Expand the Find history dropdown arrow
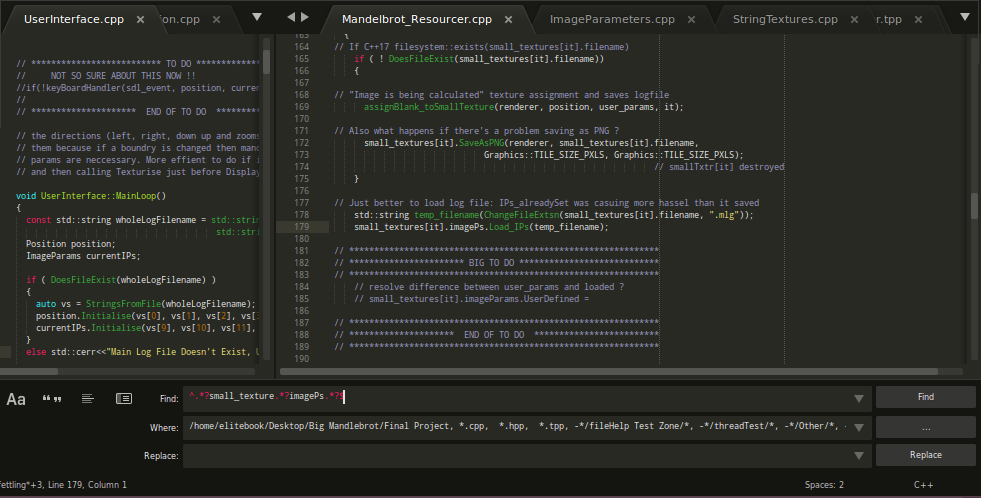 tap(858, 398)
